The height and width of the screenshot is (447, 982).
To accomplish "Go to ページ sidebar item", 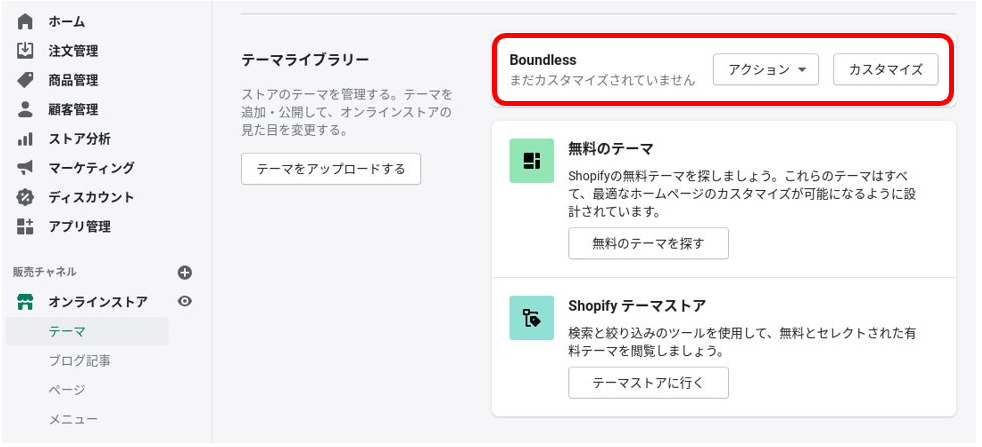I will (x=66, y=390).
